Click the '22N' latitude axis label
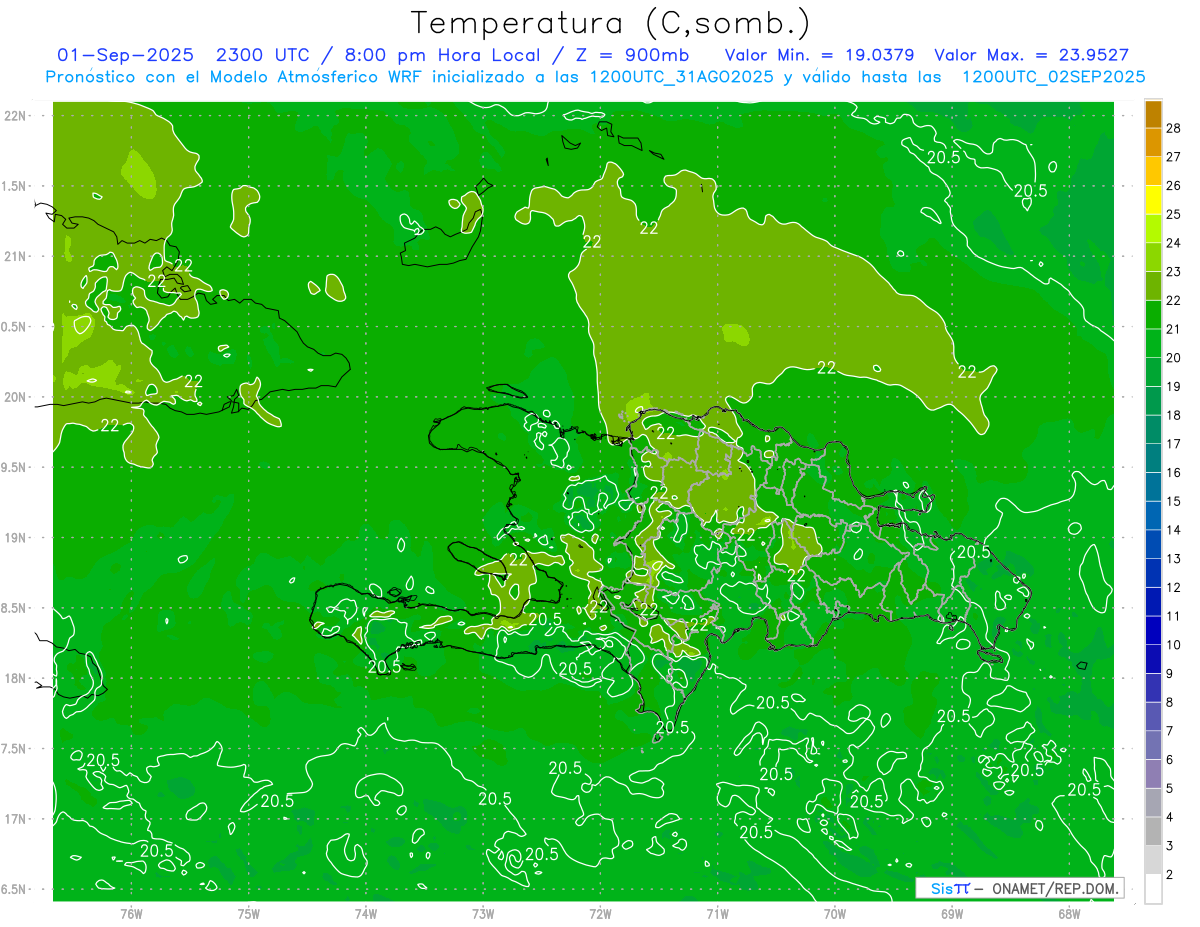 (x=14, y=115)
